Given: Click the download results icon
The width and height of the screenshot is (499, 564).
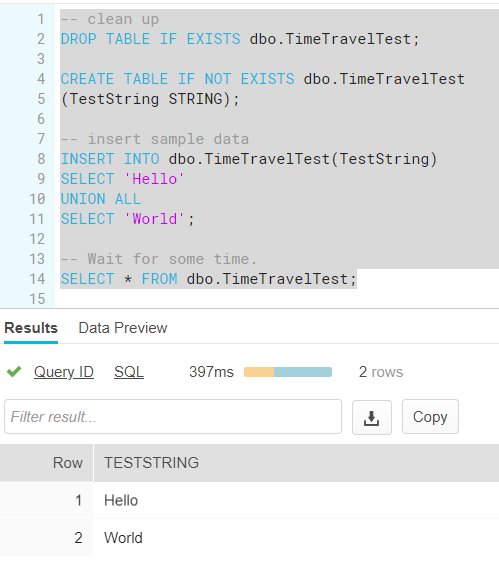Looking at the screenshot, I should point(372,417).
